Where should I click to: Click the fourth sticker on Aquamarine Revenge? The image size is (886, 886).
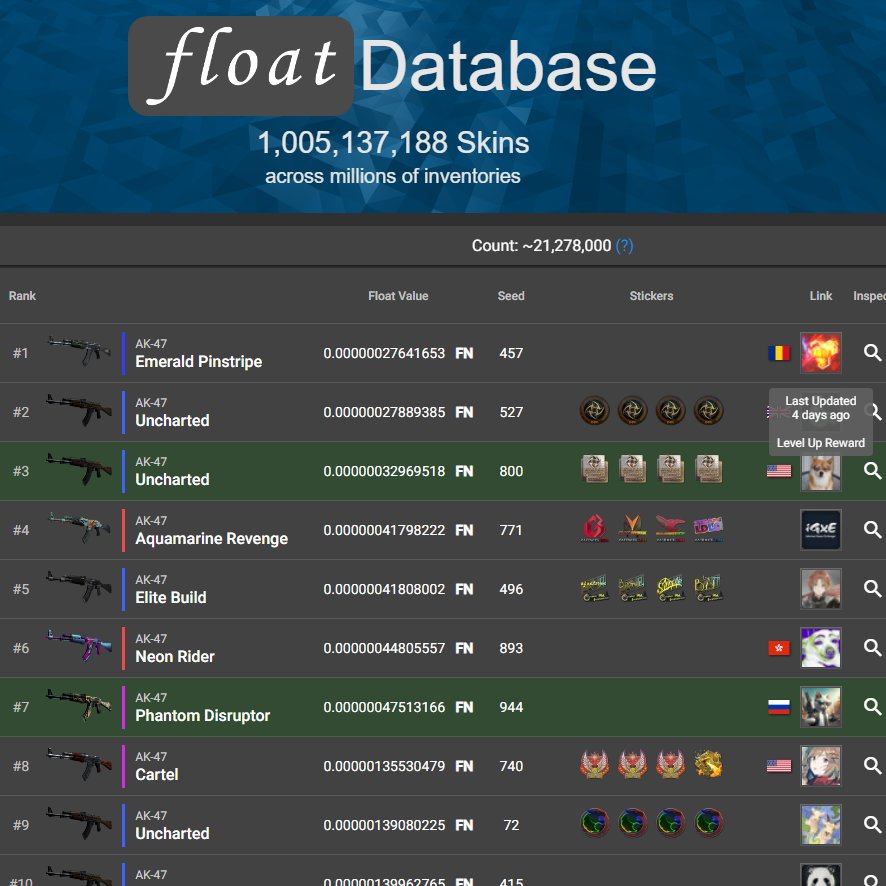(708, 528)
